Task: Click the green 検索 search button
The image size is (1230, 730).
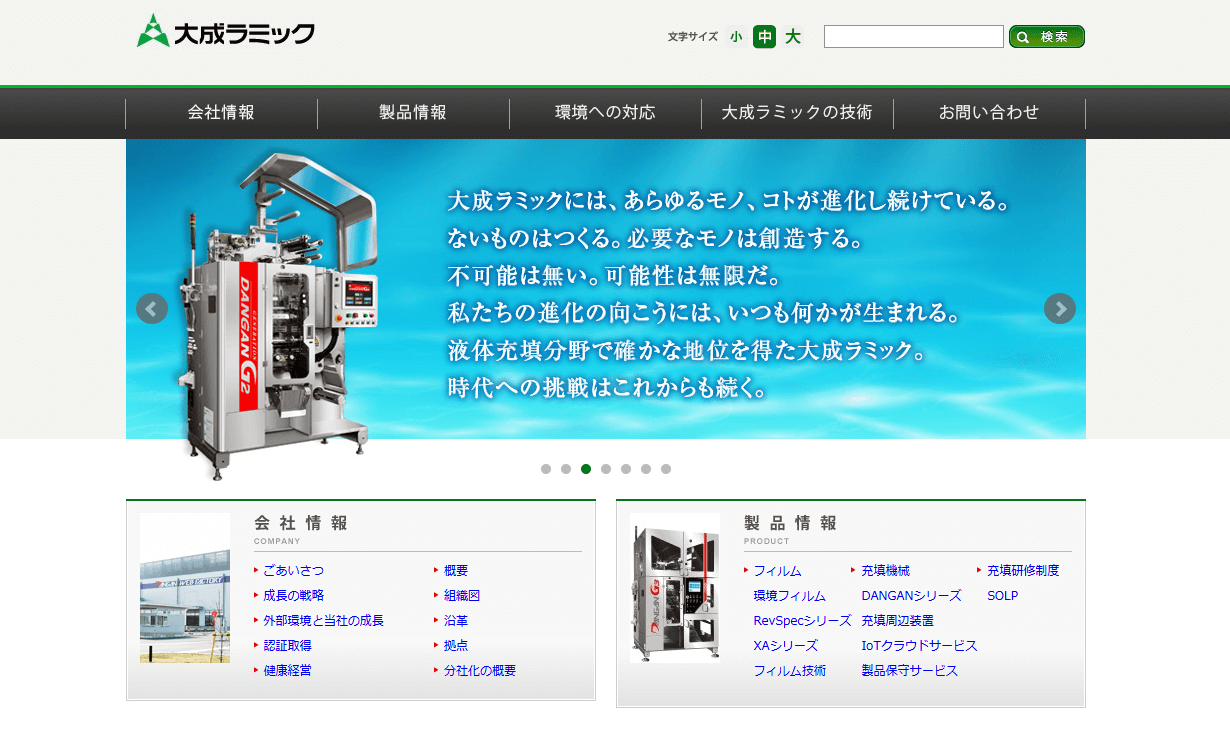Action: click(1047, 37)
